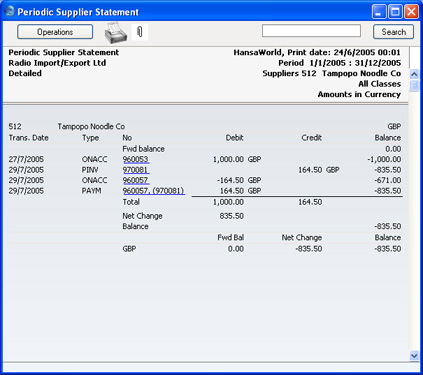Click the 'Radio Import/Export Ltd' company name
The width and height of the screenshot is (423, 375).
57,63
